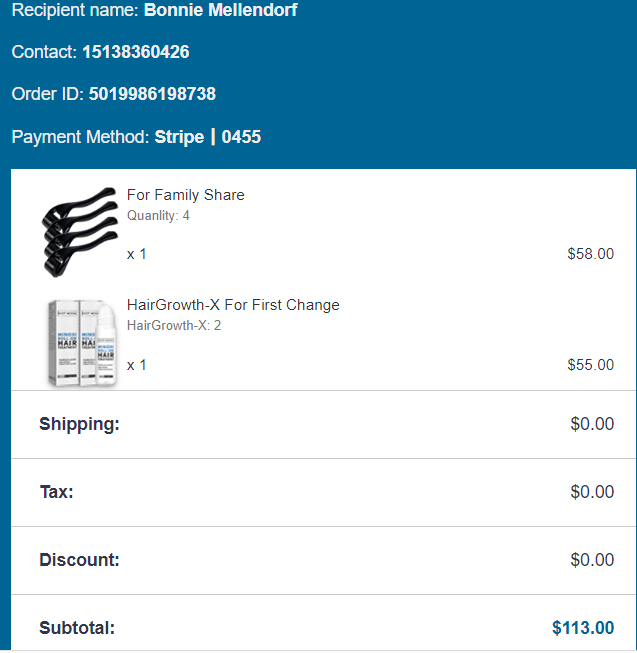The width and height of the screenshot is (637, 653).
Task: Click the $55.00 item price
Action: pos(590,365)
